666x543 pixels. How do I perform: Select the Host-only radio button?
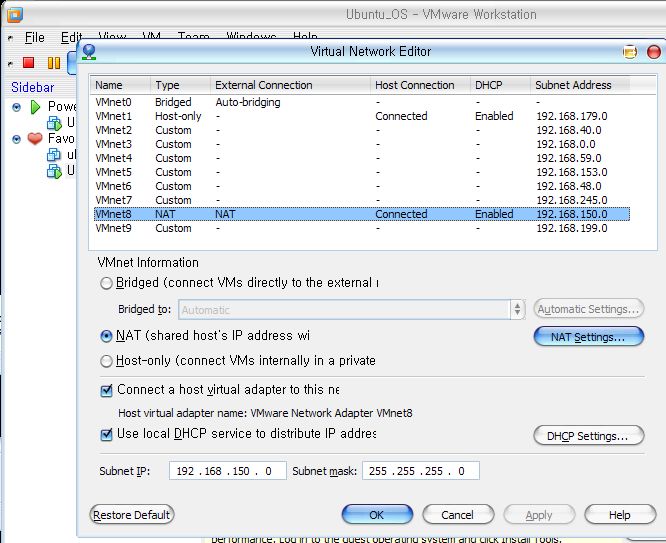tap(106, 361)
